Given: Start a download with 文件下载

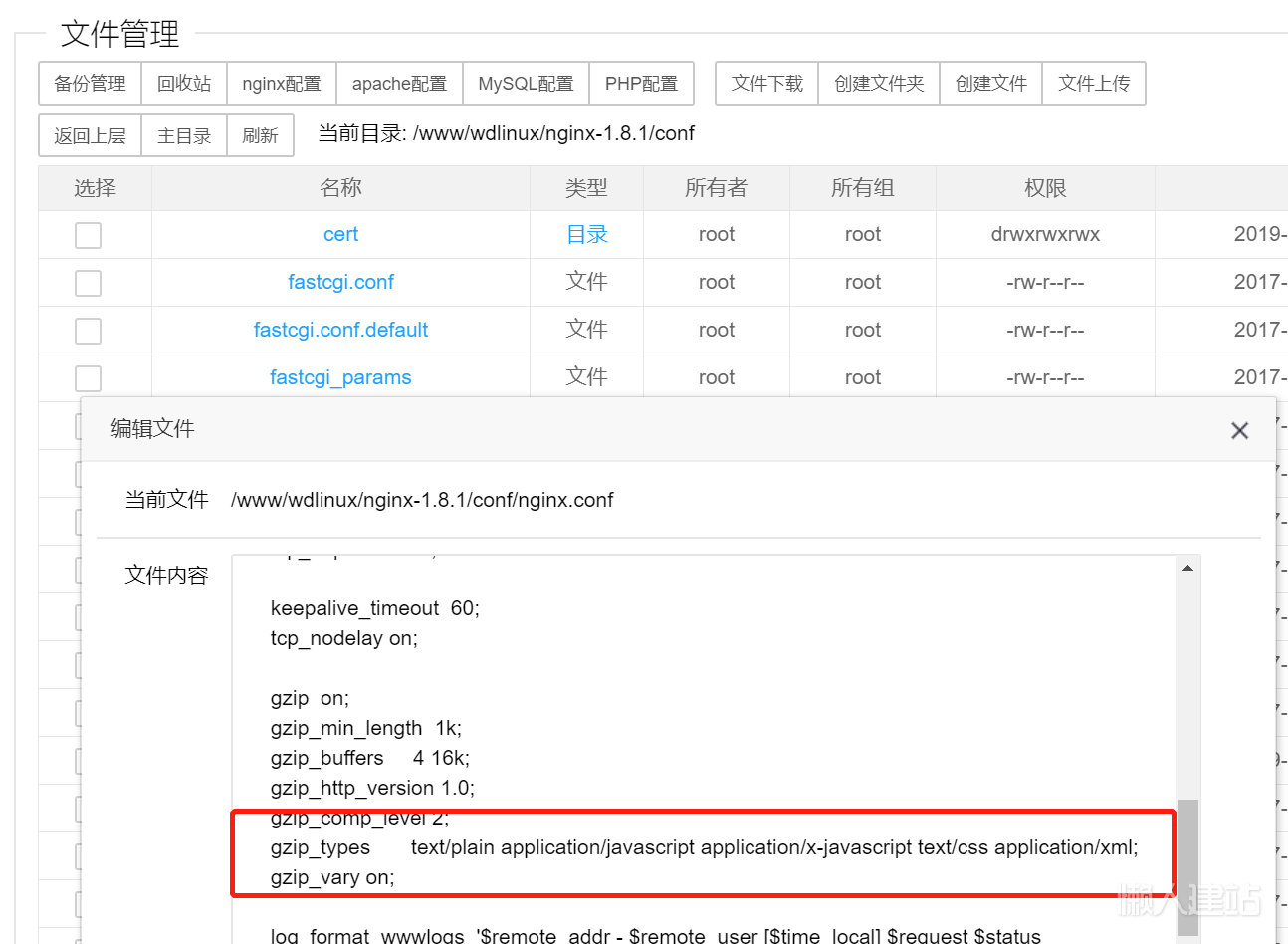Looking at the screenshot, I should click(765, 83).
